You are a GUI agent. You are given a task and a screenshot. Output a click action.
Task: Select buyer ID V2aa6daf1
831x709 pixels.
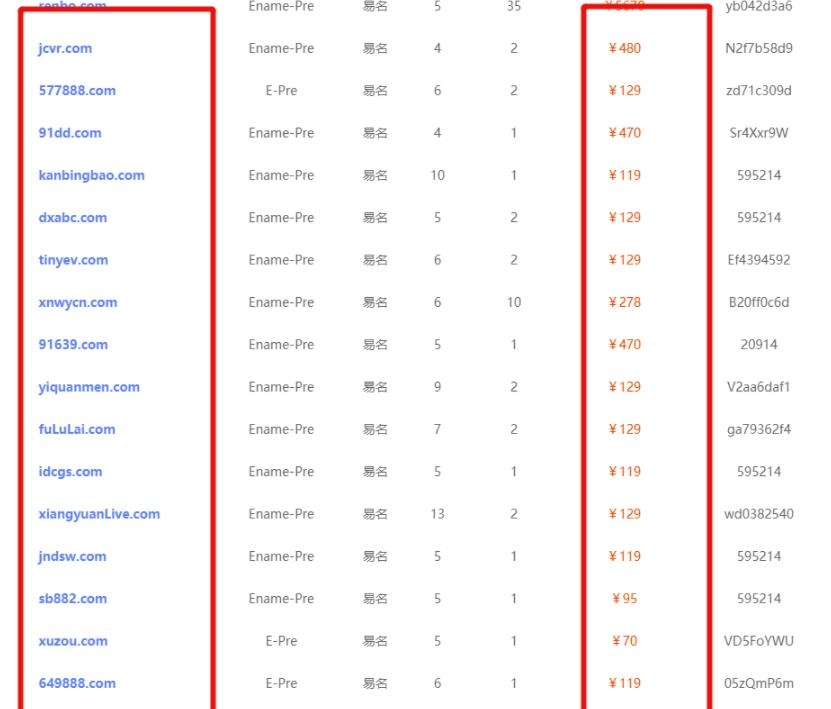click(759, 387)
